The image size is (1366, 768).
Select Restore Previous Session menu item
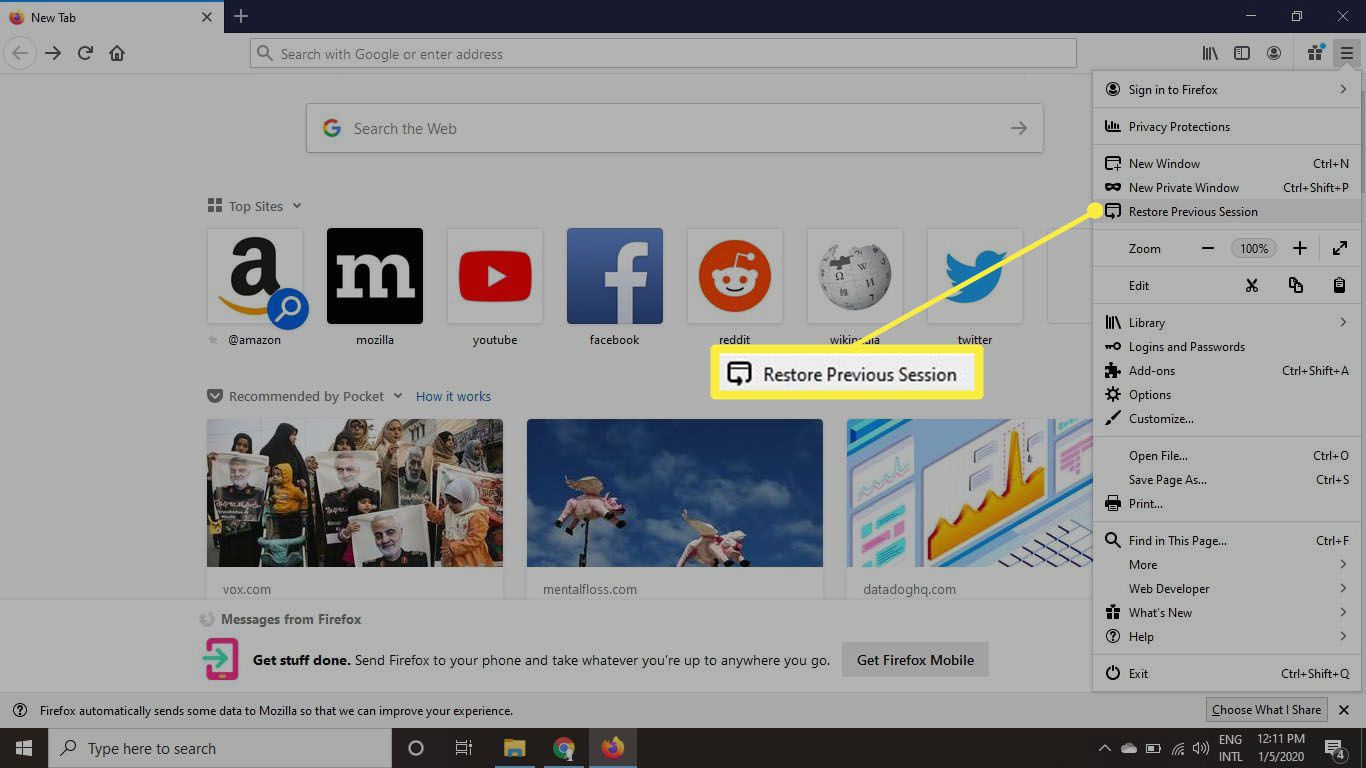tap(1227, 211)
